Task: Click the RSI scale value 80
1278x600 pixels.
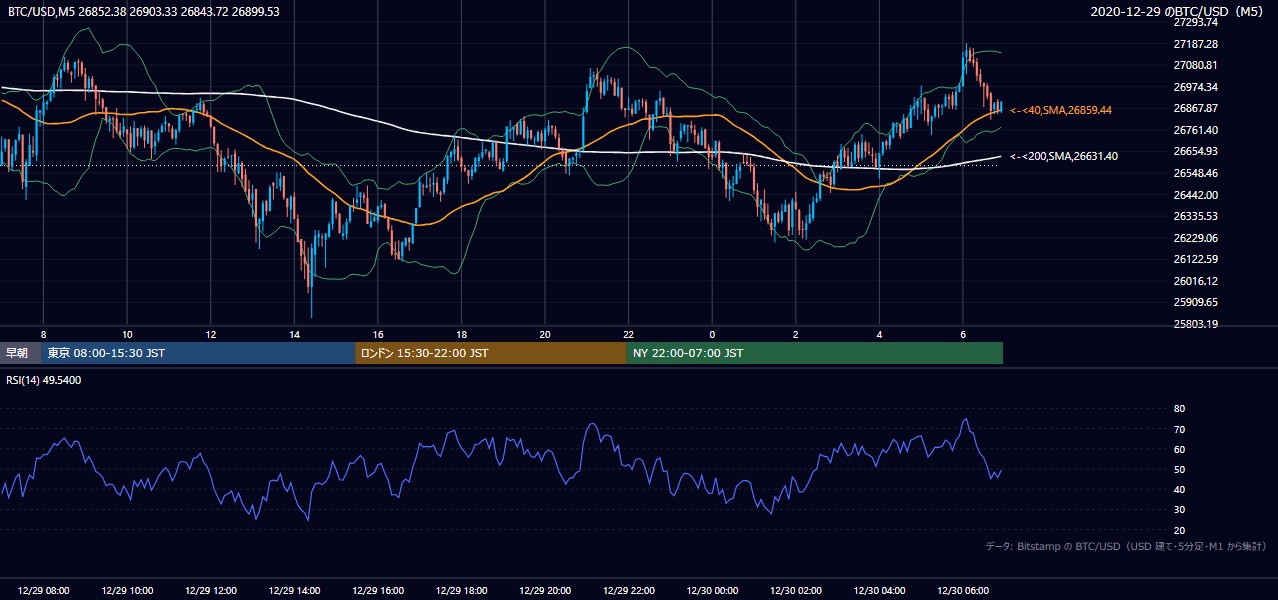Action: pos(1179,409)
